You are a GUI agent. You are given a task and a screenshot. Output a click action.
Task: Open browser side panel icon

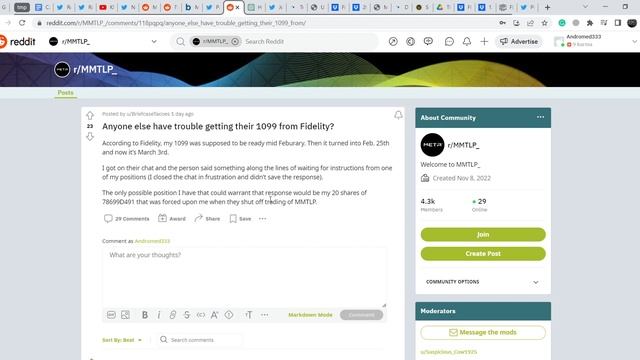[x=618, y=23]
